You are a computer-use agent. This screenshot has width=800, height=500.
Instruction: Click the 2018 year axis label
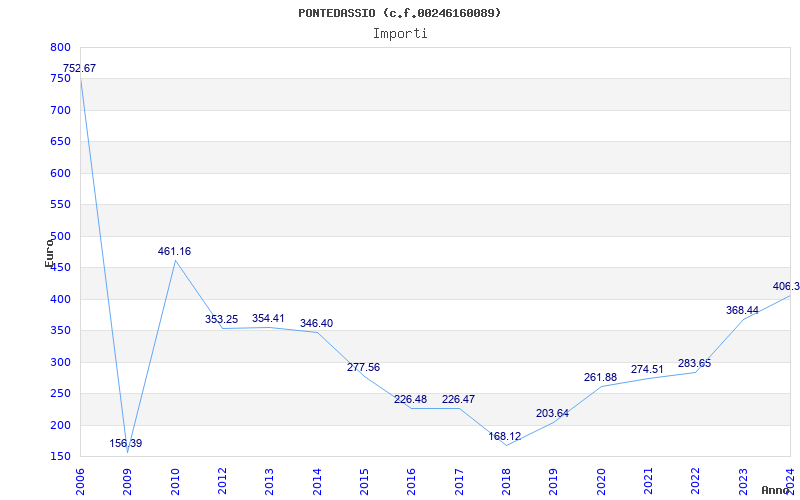506,480
